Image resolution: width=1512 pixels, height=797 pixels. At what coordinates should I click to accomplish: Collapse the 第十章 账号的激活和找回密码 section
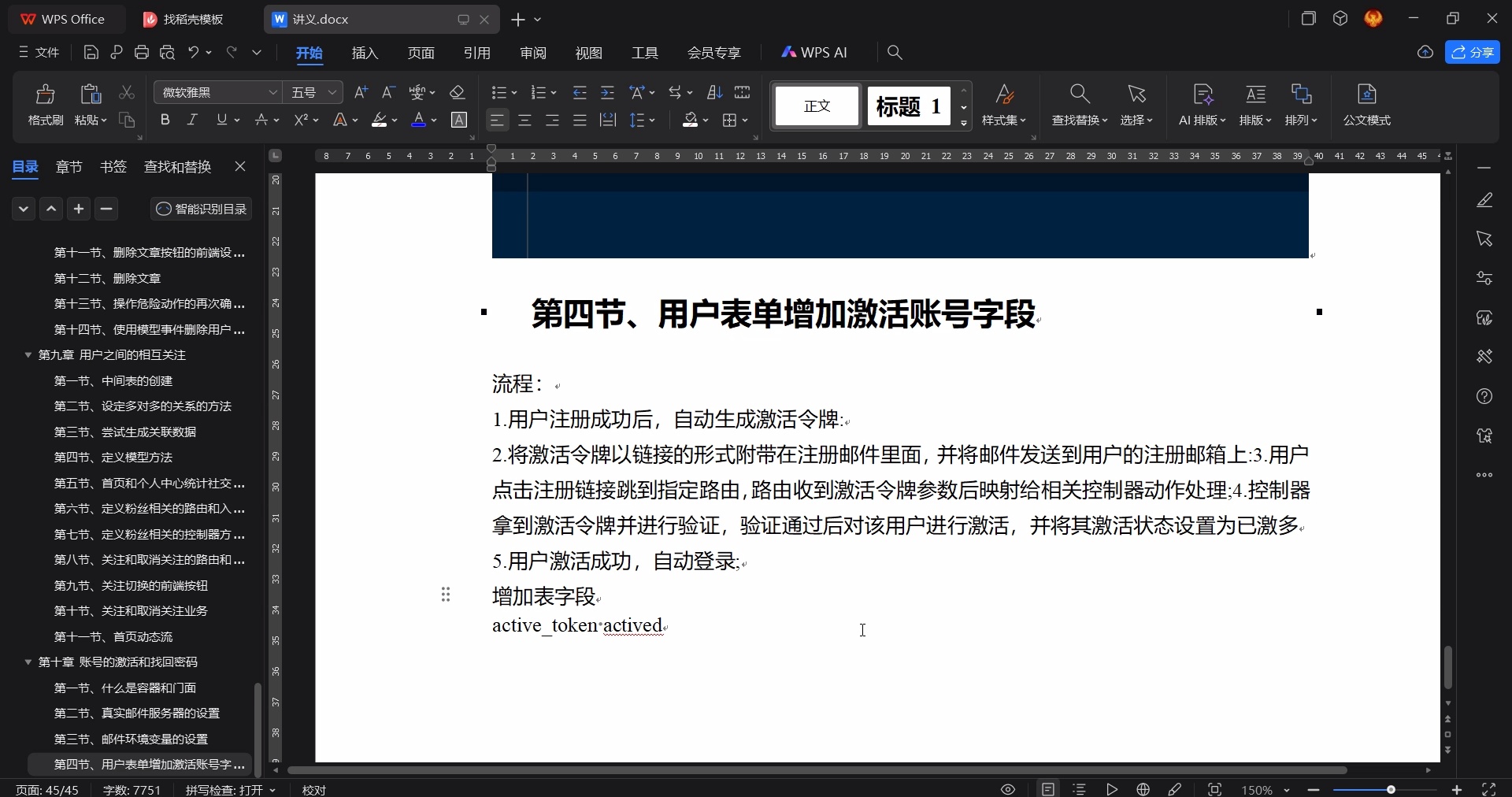(28, 662)
